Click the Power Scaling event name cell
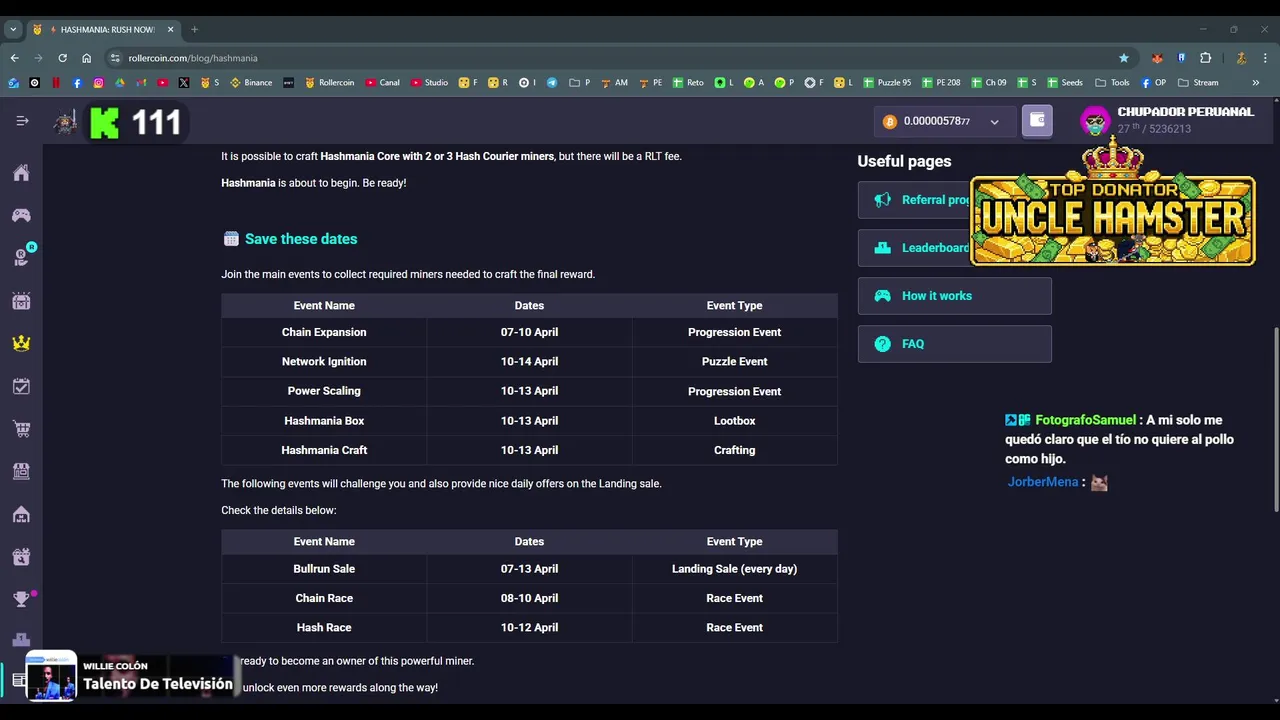This screenshot has width=1280, height=720. 324,391
